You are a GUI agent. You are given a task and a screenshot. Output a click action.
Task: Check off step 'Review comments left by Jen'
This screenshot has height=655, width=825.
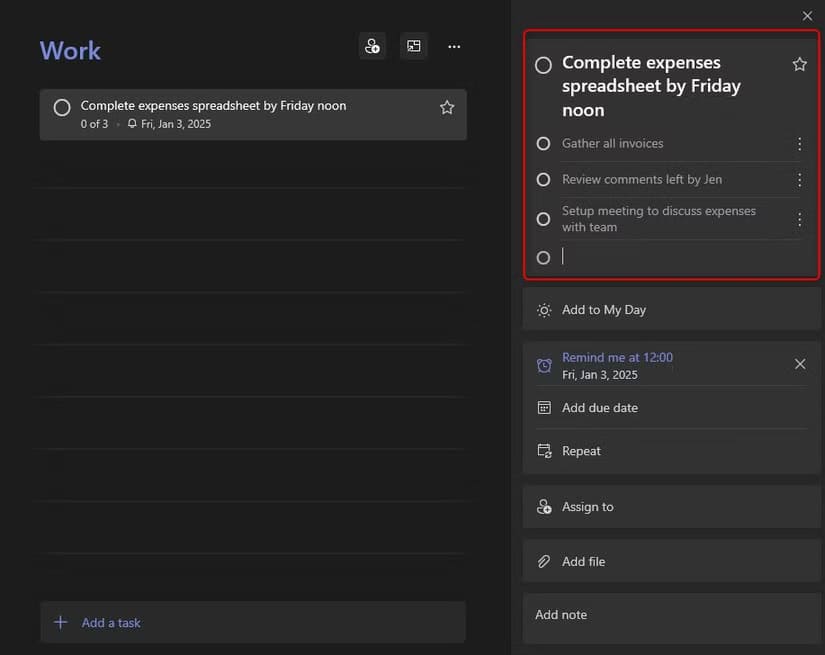point(544,180)
